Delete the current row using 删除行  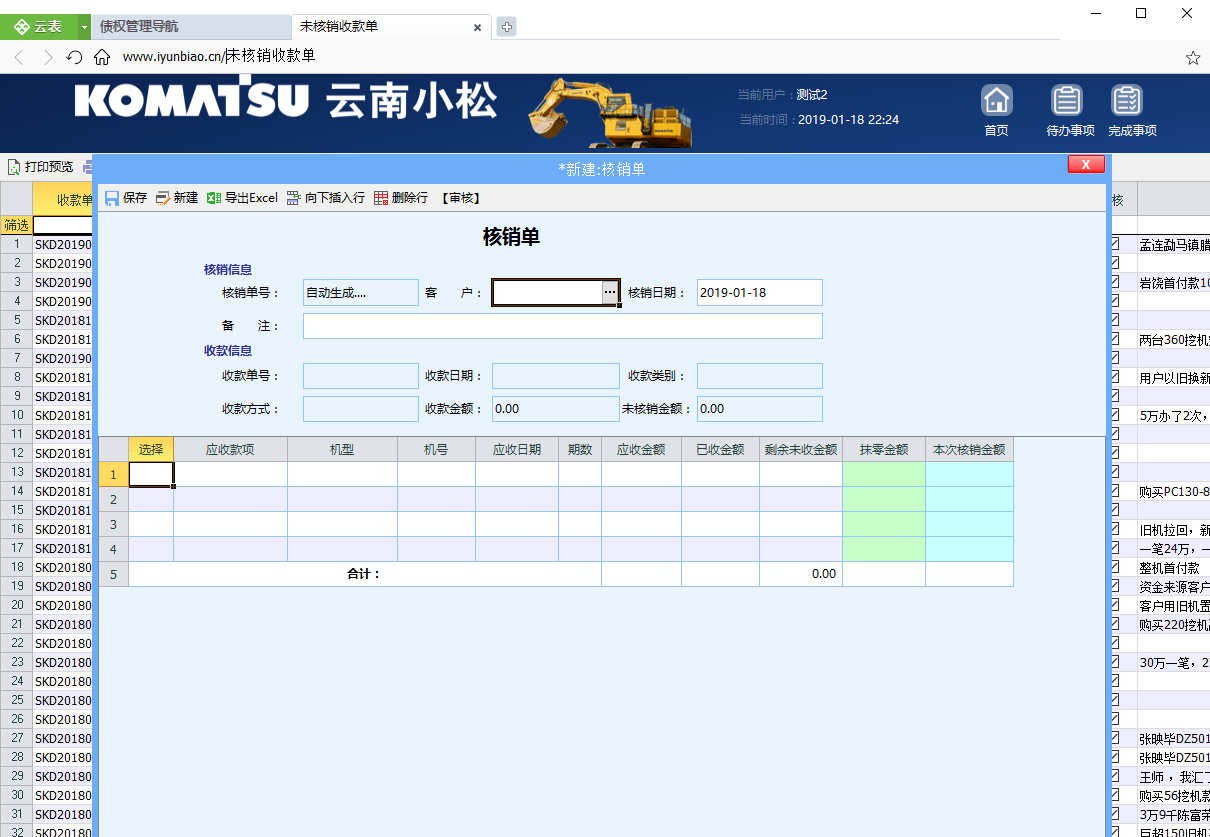[x=401, y=198]
